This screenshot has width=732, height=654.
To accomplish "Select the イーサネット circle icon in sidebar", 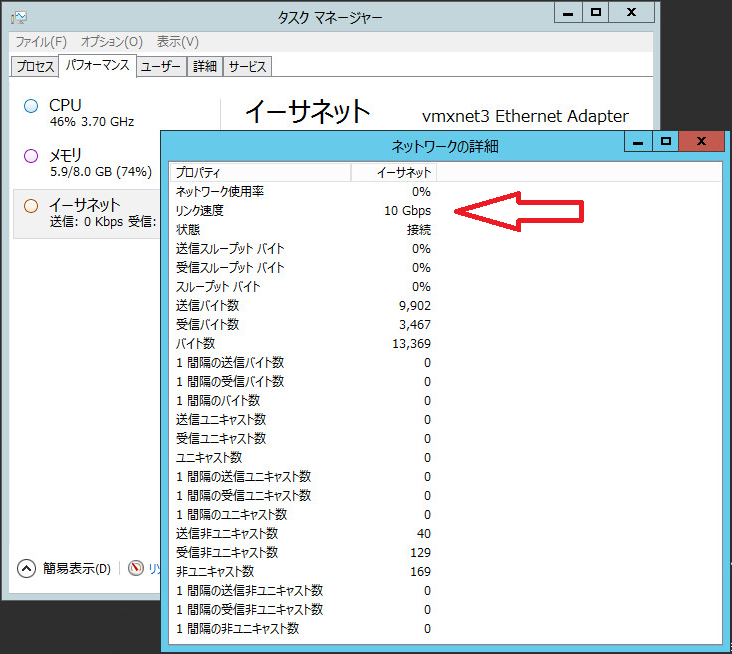I will pos(31,206).
